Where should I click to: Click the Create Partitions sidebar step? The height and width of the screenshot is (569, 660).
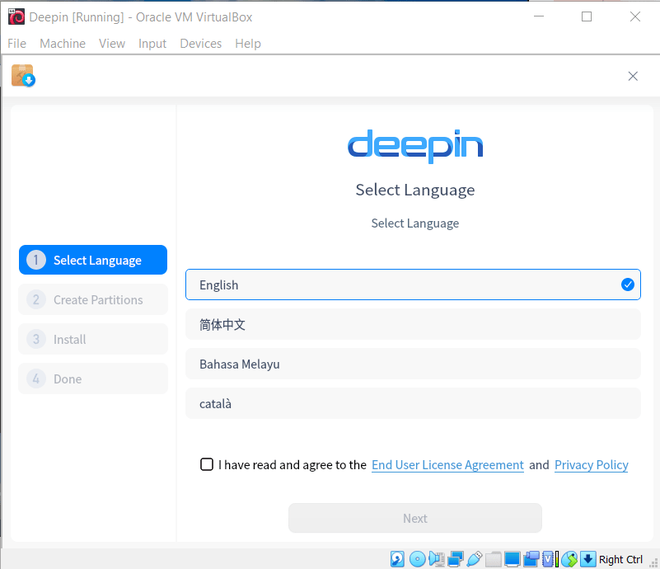93,300
